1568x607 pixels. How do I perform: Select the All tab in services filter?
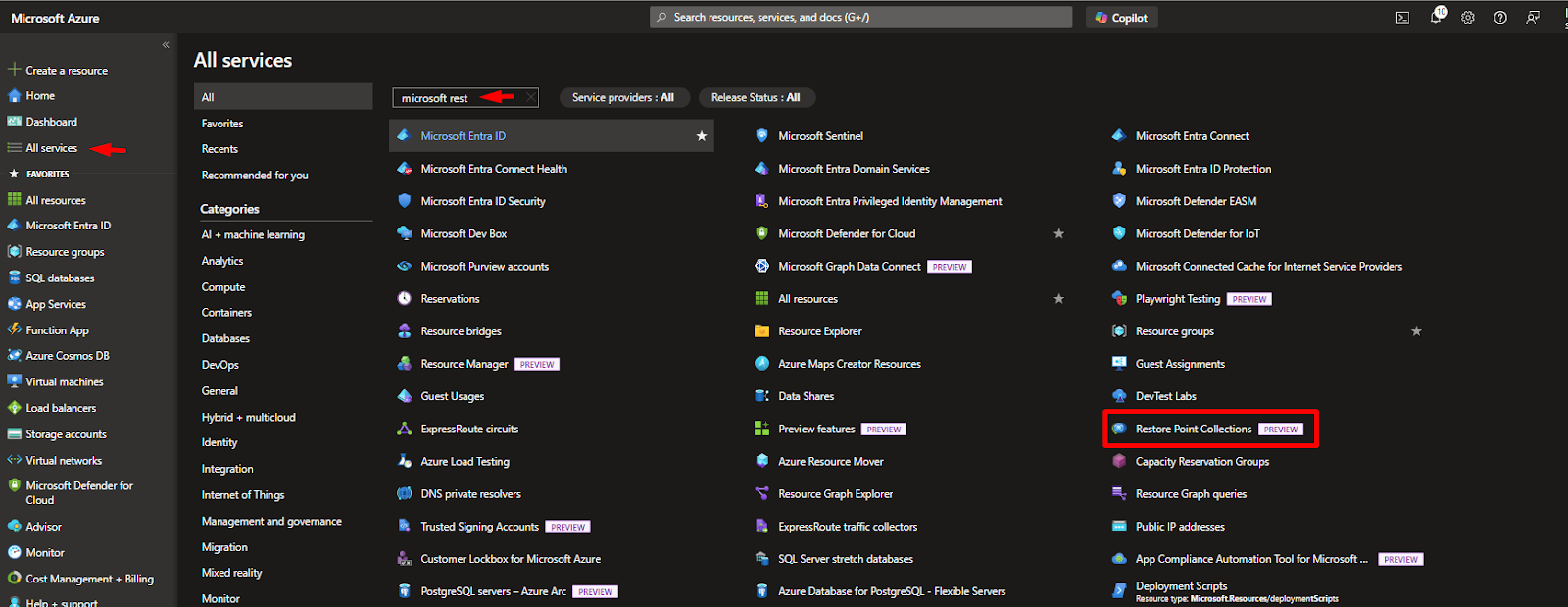tap(283, 97)
